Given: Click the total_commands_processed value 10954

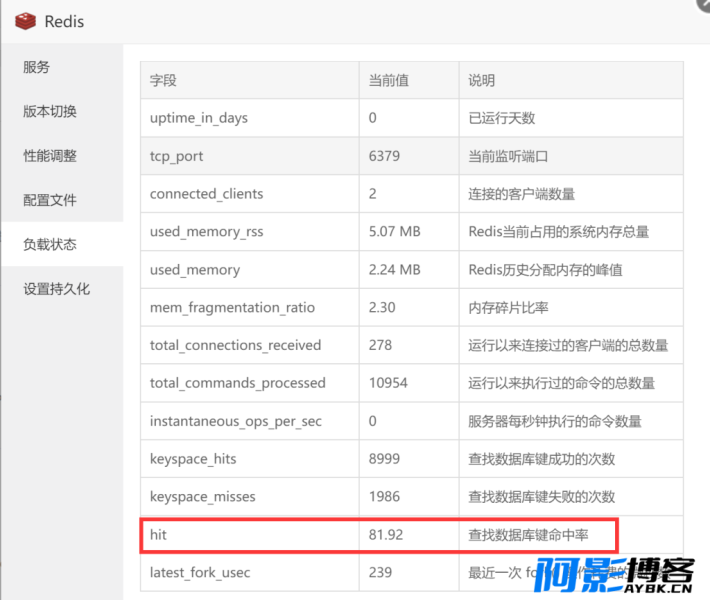Looking at the screenshot, I should pos(389,383).
